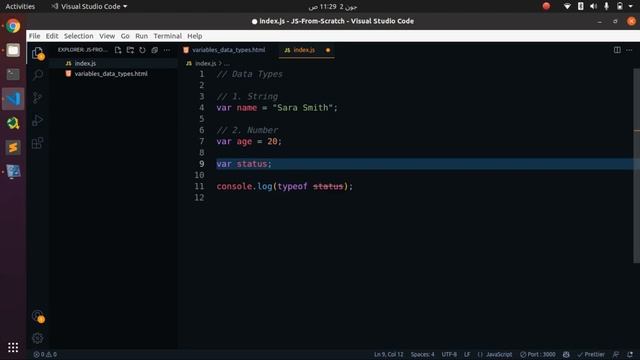
Task: Place cursor on line 9 var status
Action: point(244,164)
